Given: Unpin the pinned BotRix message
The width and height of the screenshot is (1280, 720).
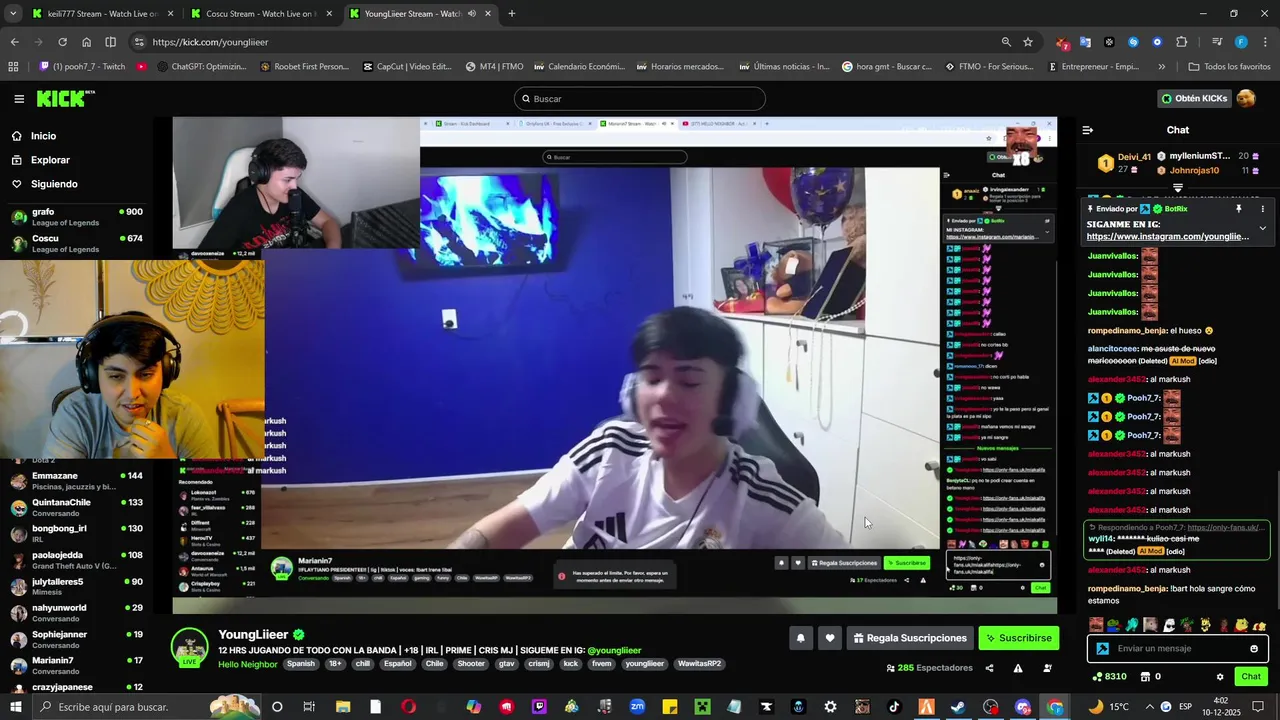Looking at the screenshot, I should [x=1238, y=209].
